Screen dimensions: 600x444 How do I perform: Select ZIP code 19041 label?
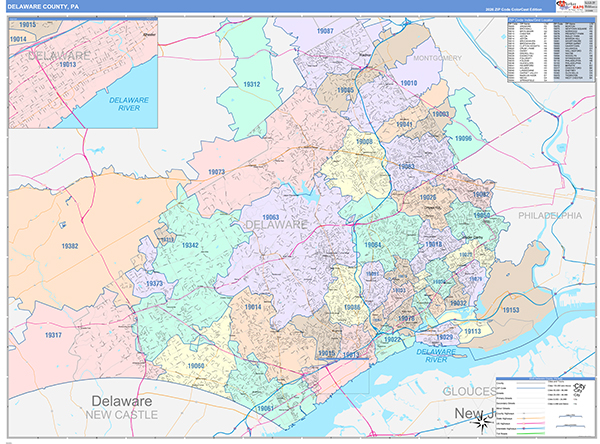point(404,124)
